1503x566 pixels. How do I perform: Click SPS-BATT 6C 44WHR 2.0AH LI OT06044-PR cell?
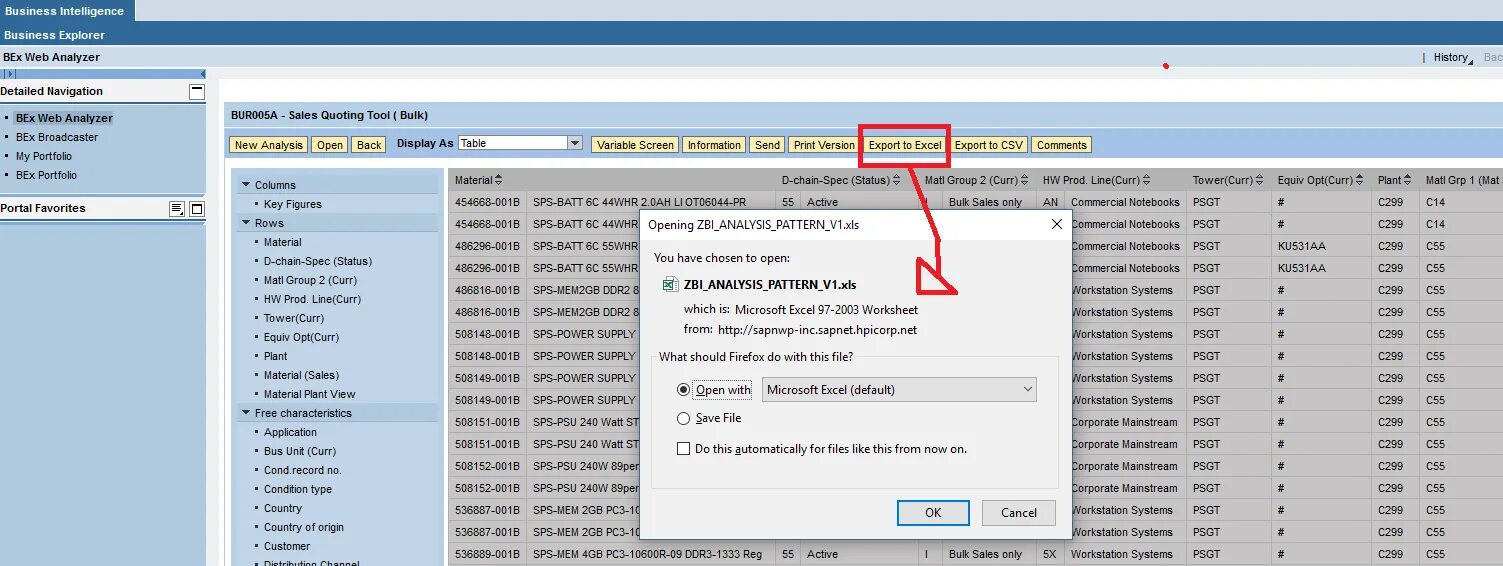tap(652, 202)
